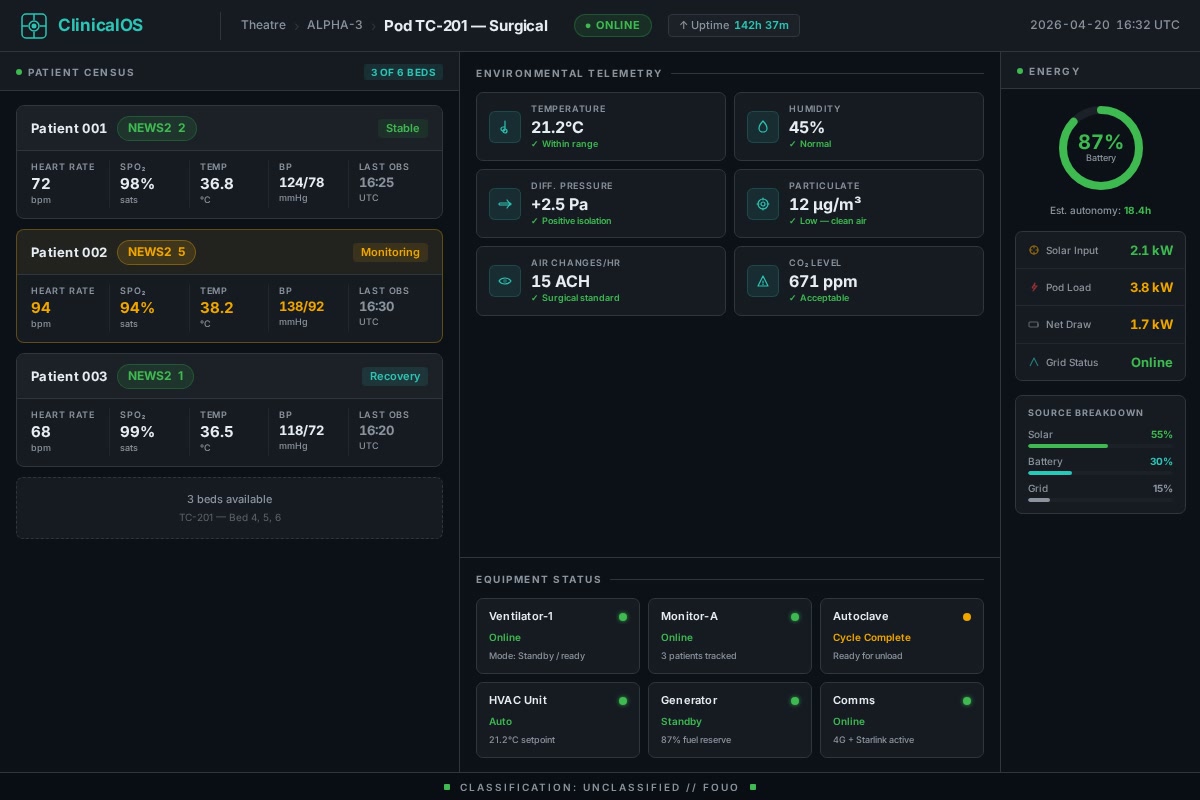Click Patient 001 NEWS2 score badge

coord(157,128)
